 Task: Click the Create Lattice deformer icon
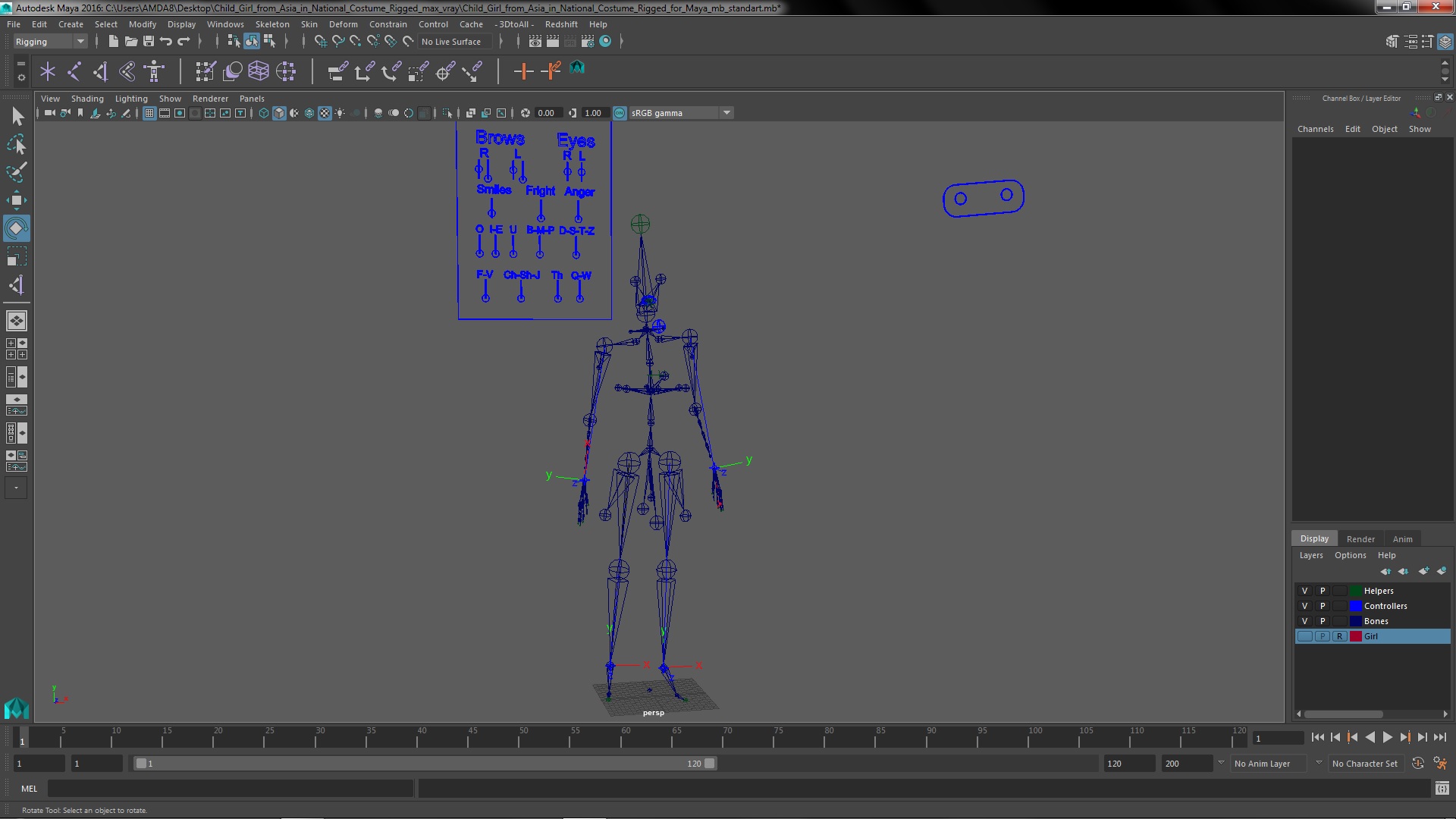(x=259, y=71)
